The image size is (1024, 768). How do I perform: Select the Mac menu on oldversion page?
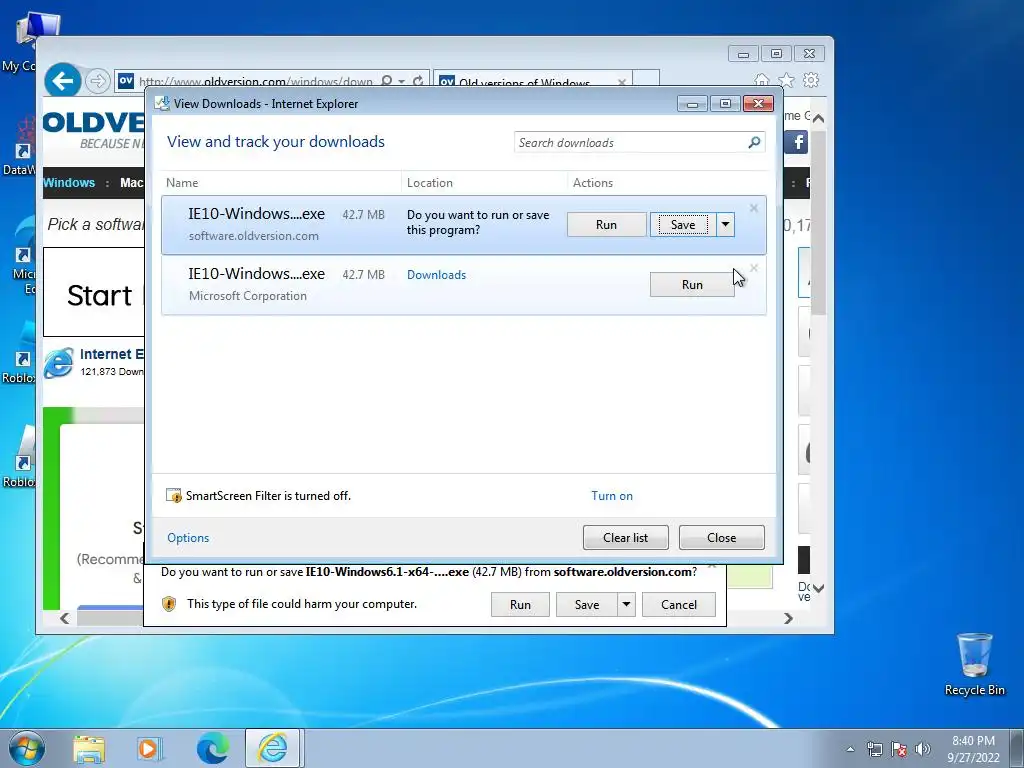[x=131, y=183]
